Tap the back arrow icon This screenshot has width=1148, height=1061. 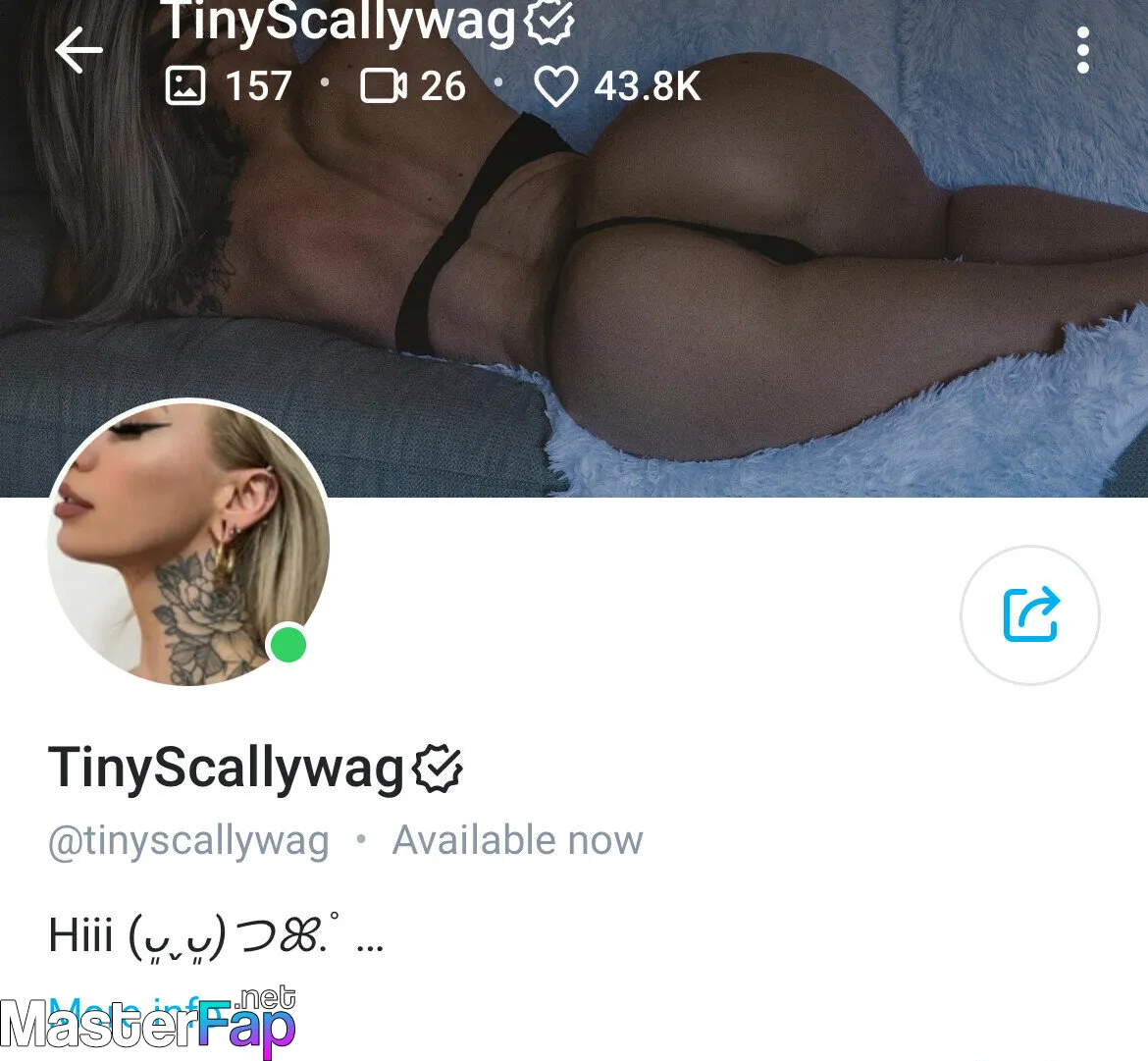pyautogui.click(x=78, y=50)
